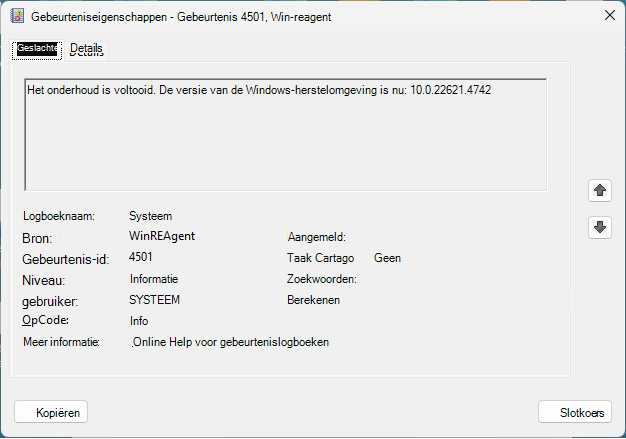The image size is (626, 439).
Task: Click the event log icon in title bar
Action: click(x=17, y=16)
